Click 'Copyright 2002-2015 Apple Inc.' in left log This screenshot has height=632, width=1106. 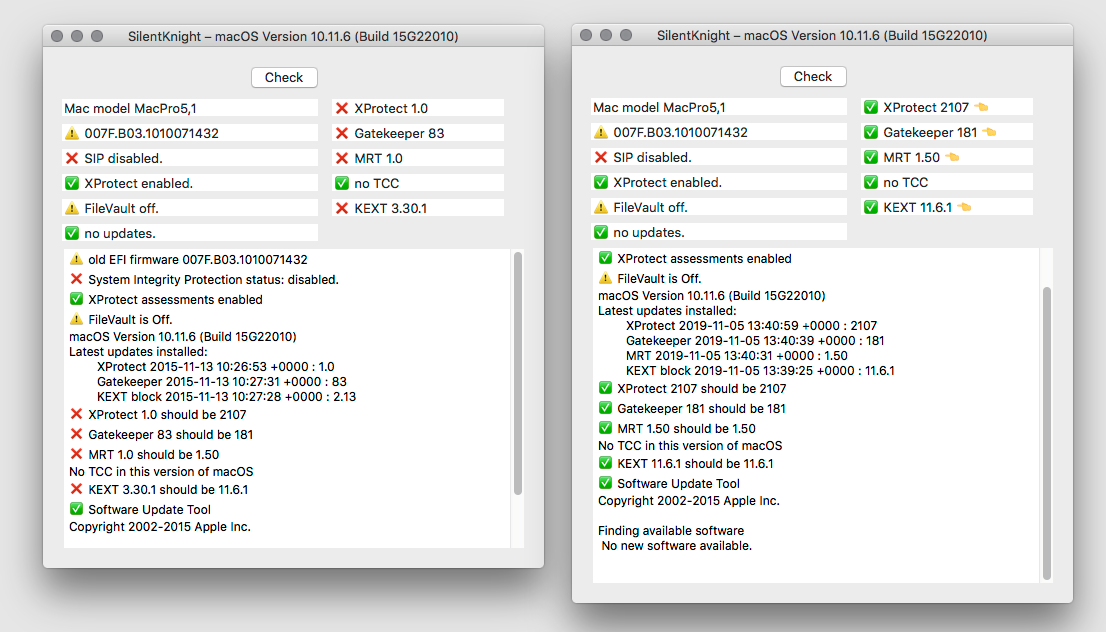tap(160, 527)
